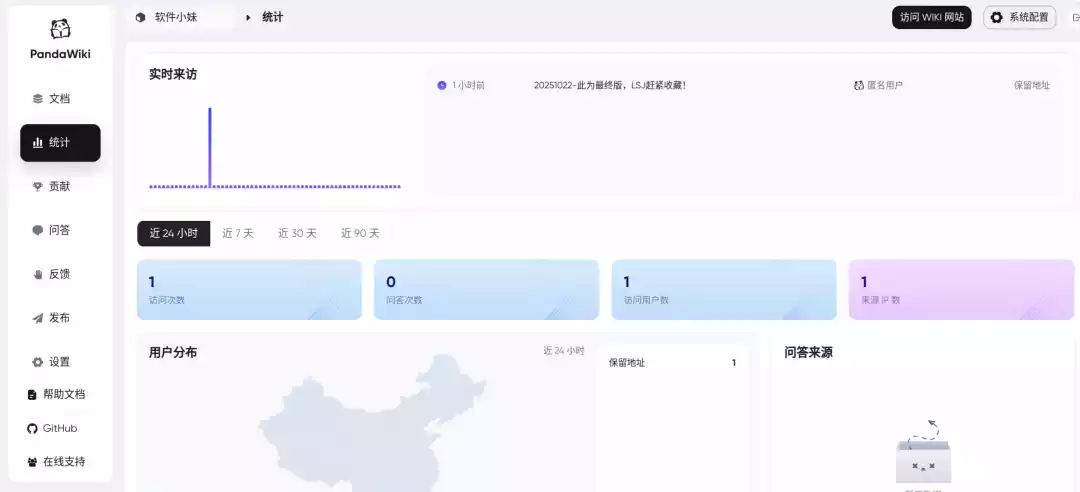Click the breadcrumb arrow before 统计
The width and height of the screenshot is (1080, 492).
click(x=248, y=17)
